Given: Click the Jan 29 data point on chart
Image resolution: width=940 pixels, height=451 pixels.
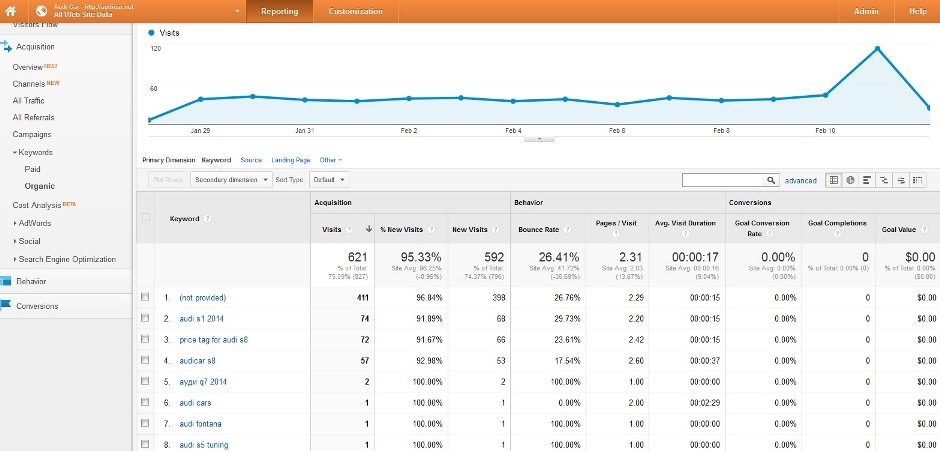Looking at the screenshot, I should click(x=200, y=99).
